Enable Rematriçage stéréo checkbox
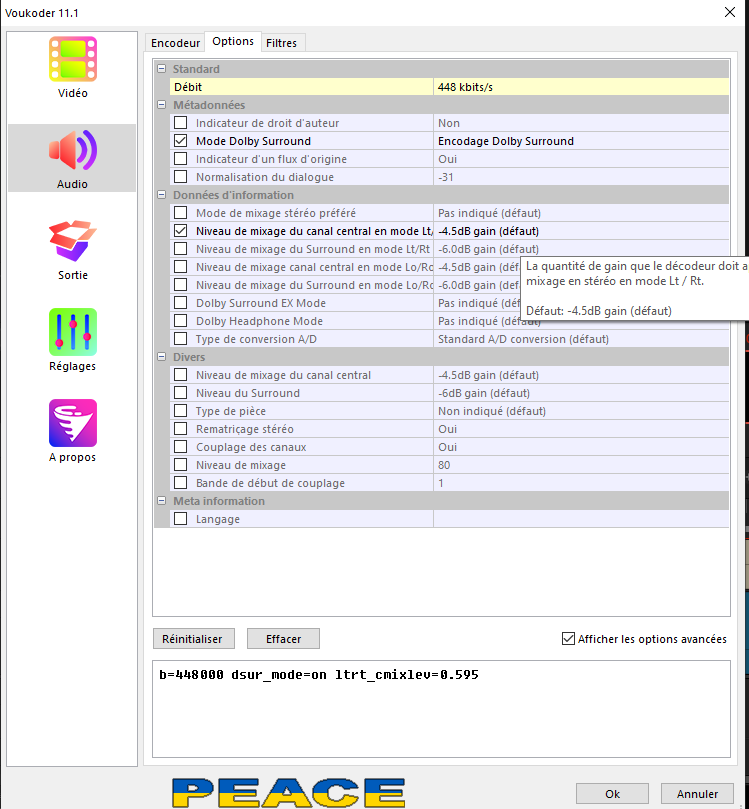 (181, 429)
